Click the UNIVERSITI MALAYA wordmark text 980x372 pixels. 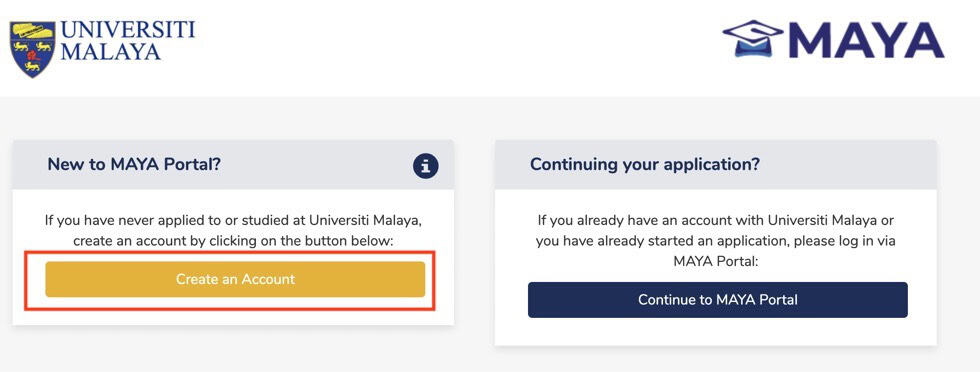(128, 41)
